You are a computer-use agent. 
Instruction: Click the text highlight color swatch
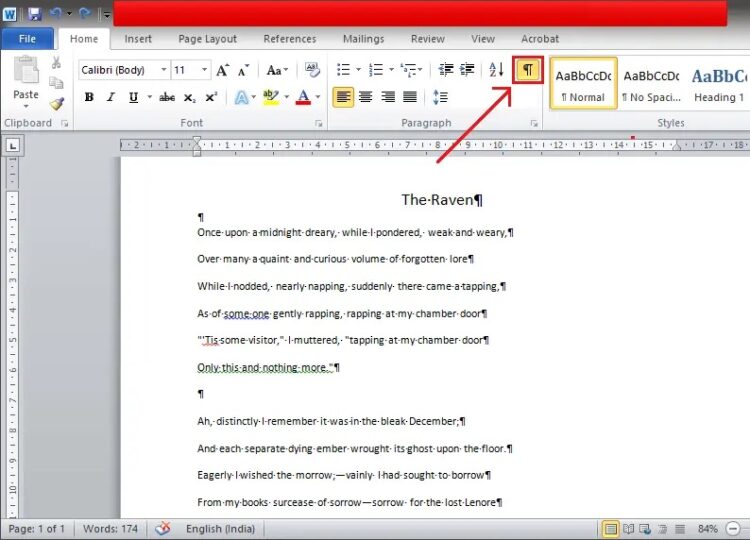[270, 97]
